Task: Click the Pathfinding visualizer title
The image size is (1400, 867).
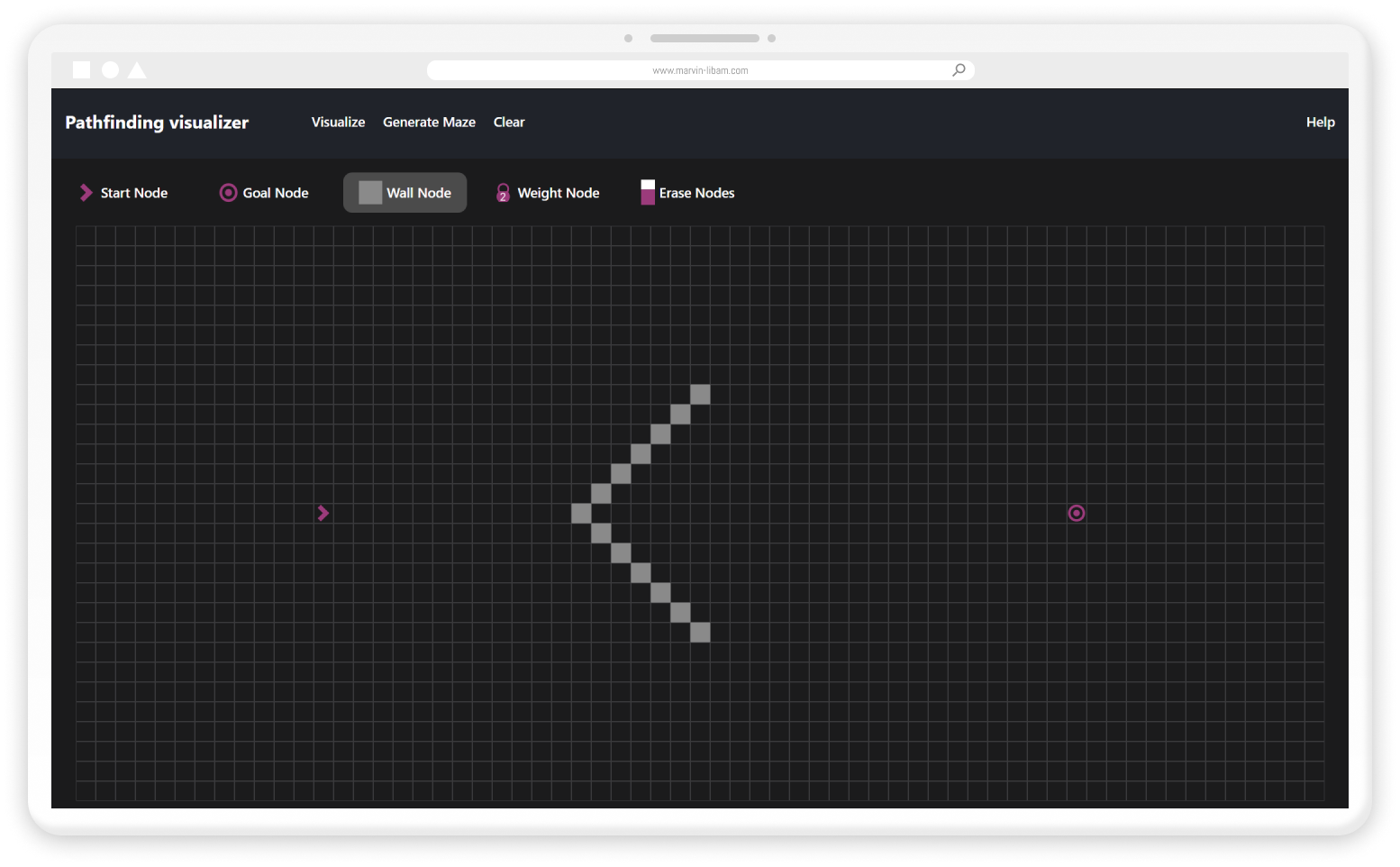Action: (x=157, y=122)
